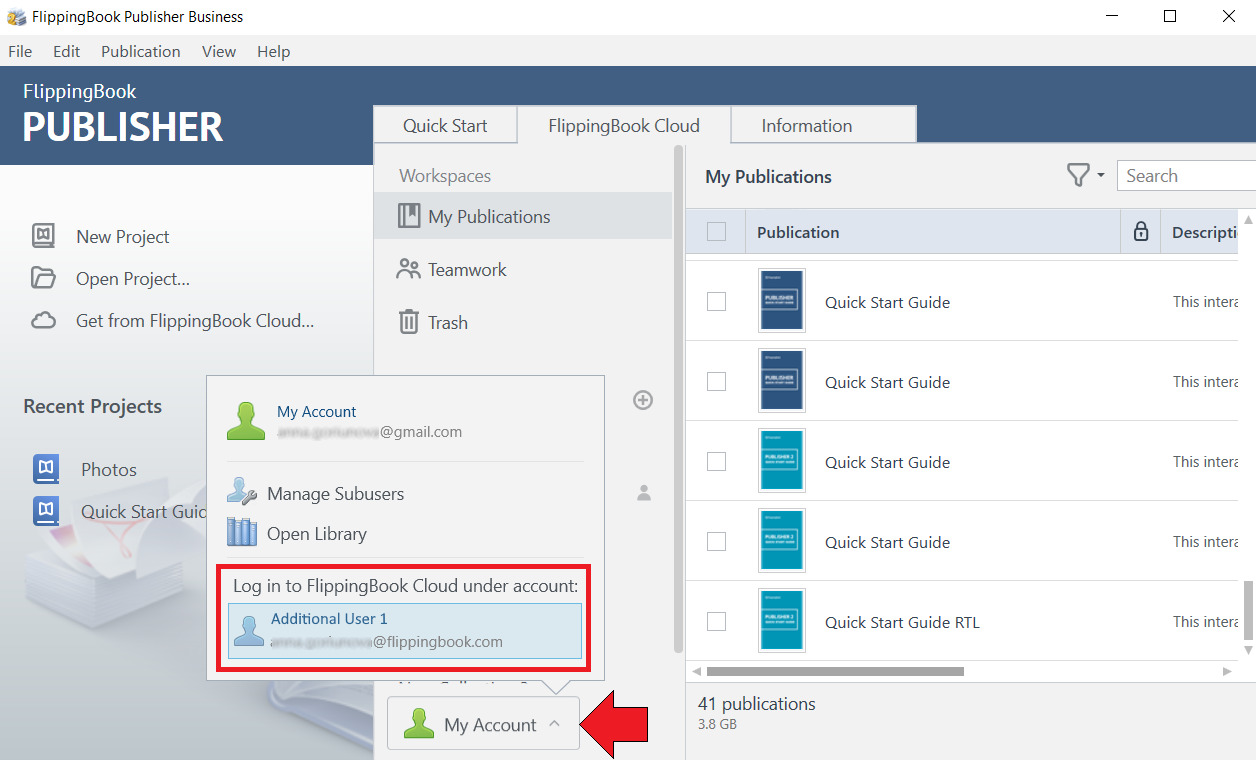The width and height of the screenshot is (1256, 760).
Task: Click the Additional User 1 avatar icon
Action: pos(249,630)
